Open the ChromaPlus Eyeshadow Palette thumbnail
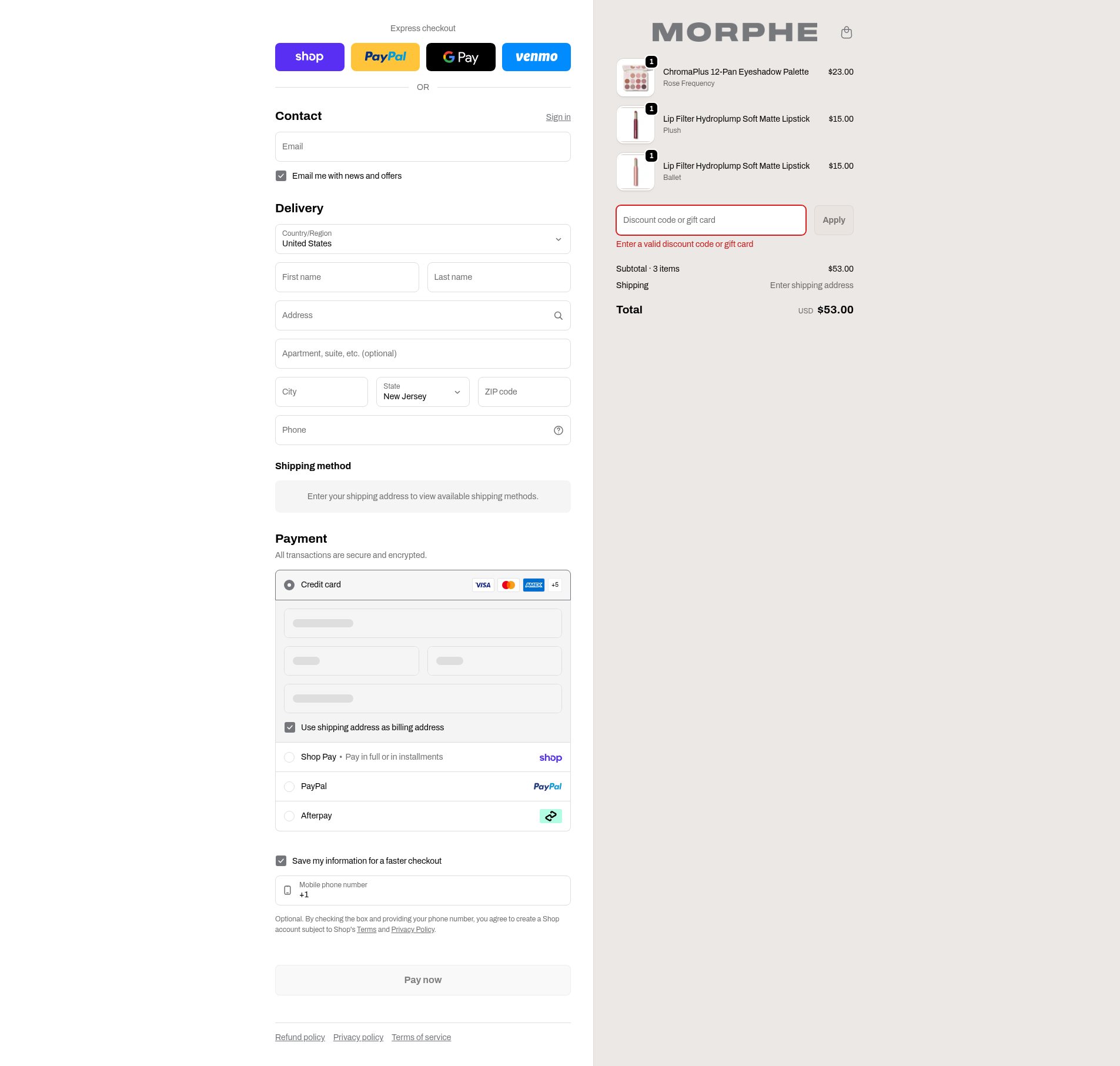 (635, 78)
